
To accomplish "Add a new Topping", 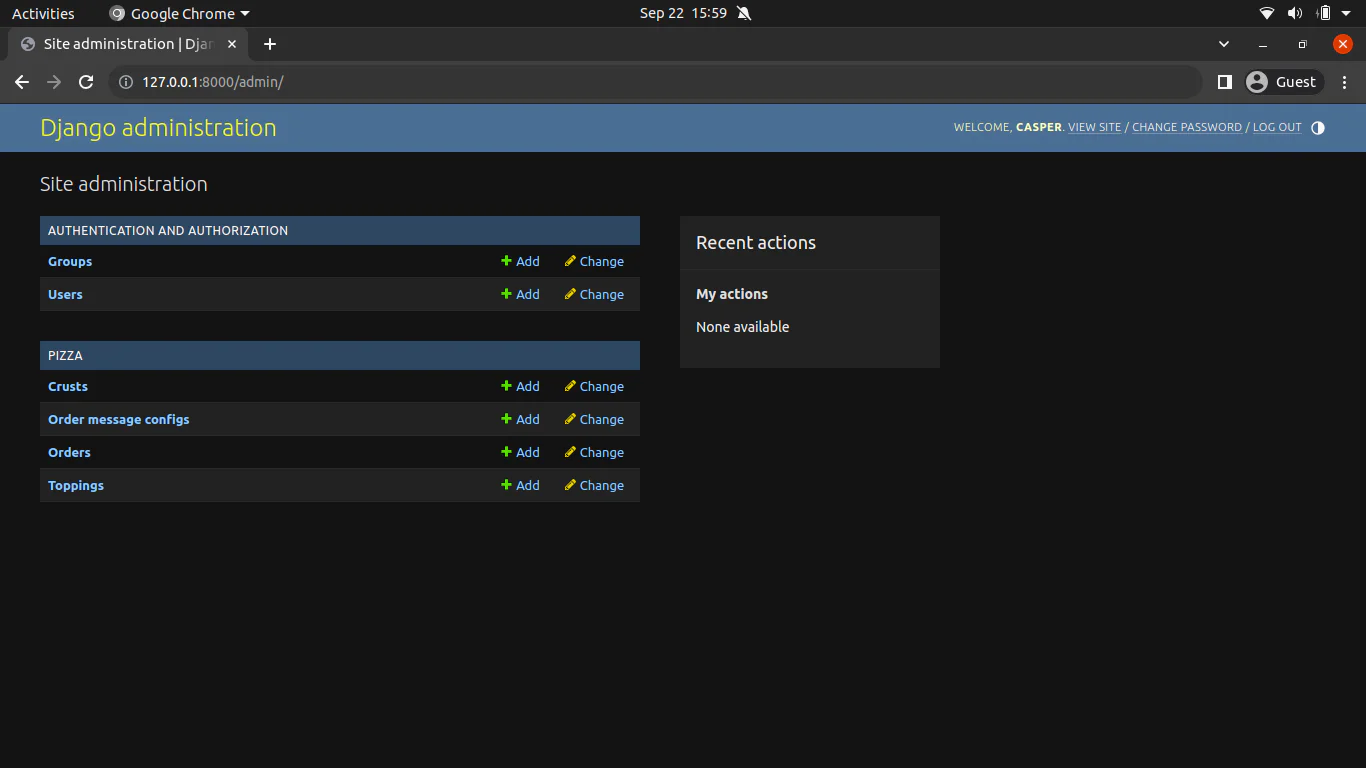I will [x=520, y=486].
